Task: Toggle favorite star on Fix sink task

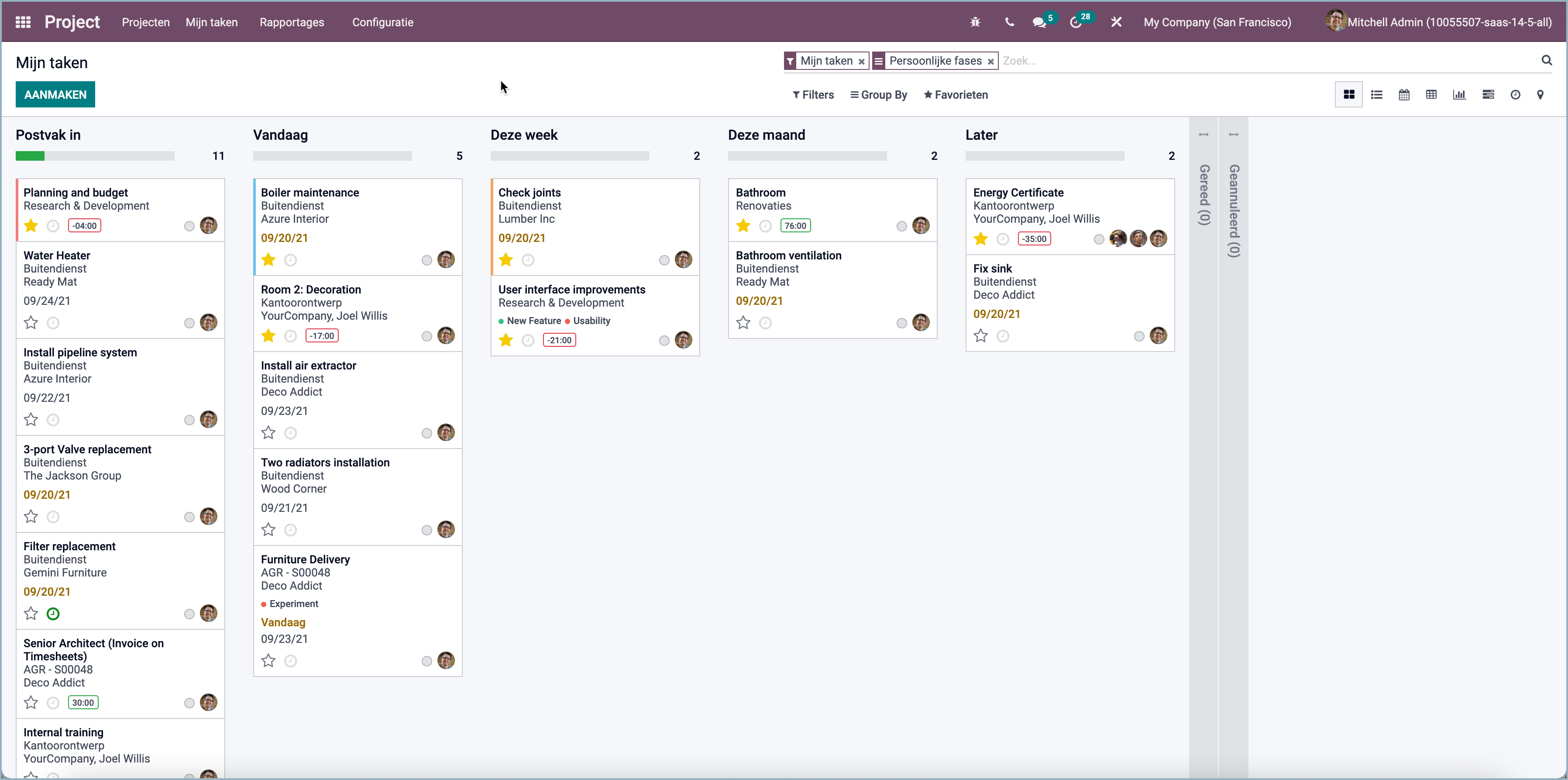Action: pos(980,335)
